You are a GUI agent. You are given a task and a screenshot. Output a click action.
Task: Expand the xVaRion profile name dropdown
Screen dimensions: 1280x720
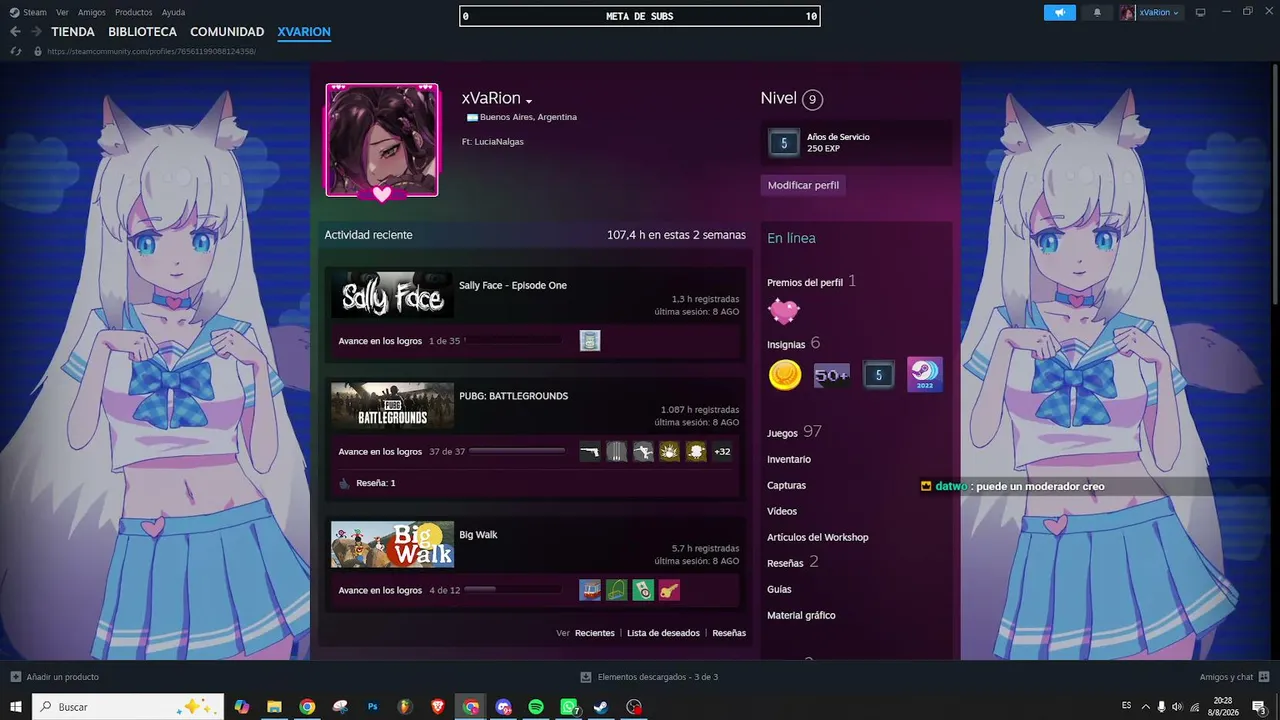[x=529, y=101]
